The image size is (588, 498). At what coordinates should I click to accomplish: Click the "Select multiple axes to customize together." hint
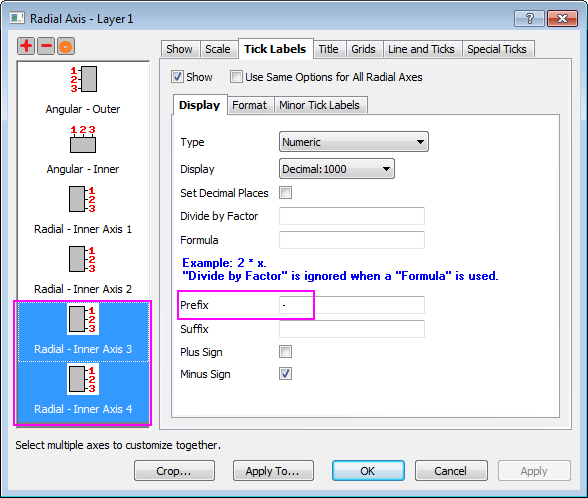point(118,445)
